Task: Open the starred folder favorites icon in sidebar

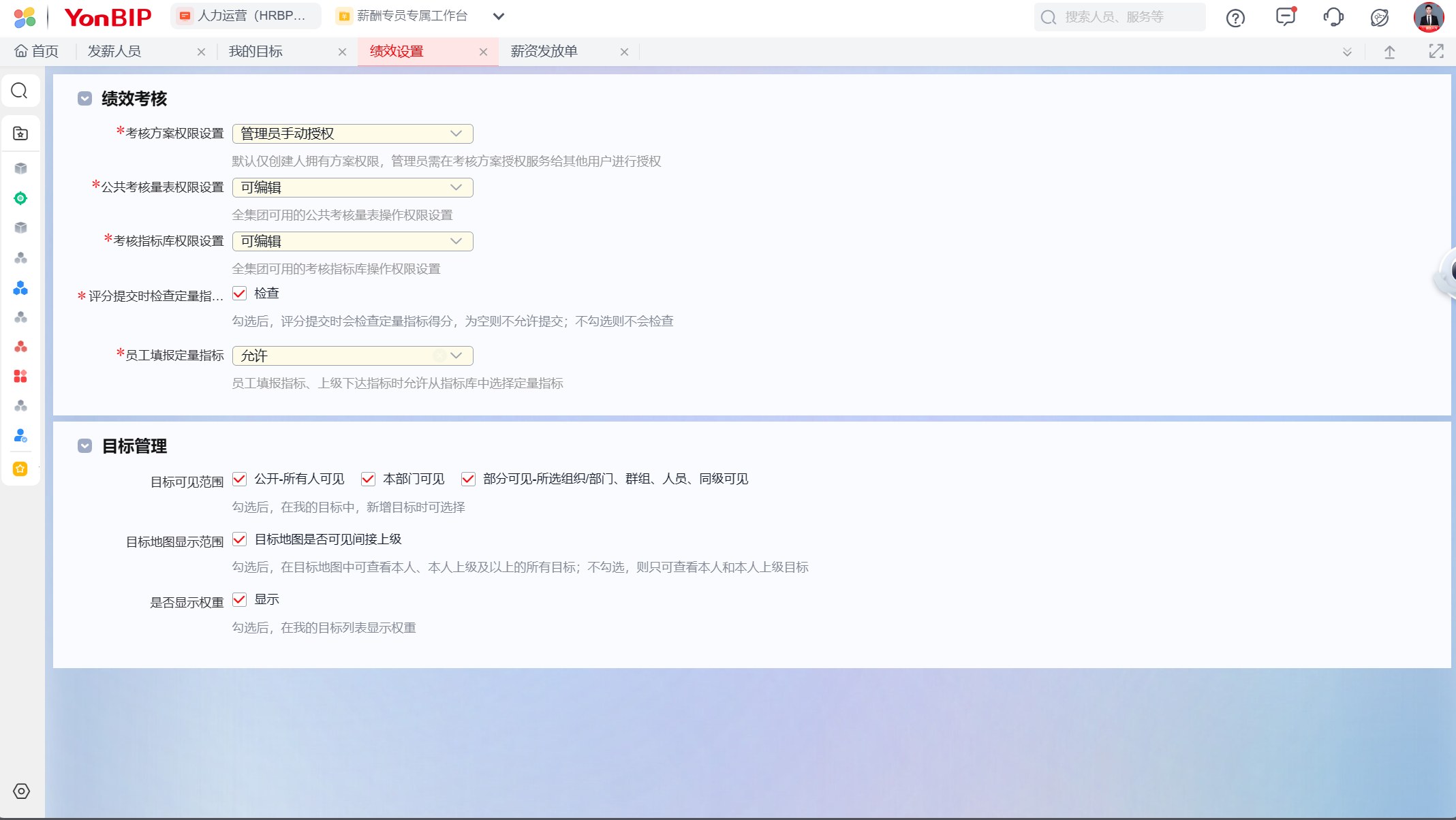Action: [20, 133]
